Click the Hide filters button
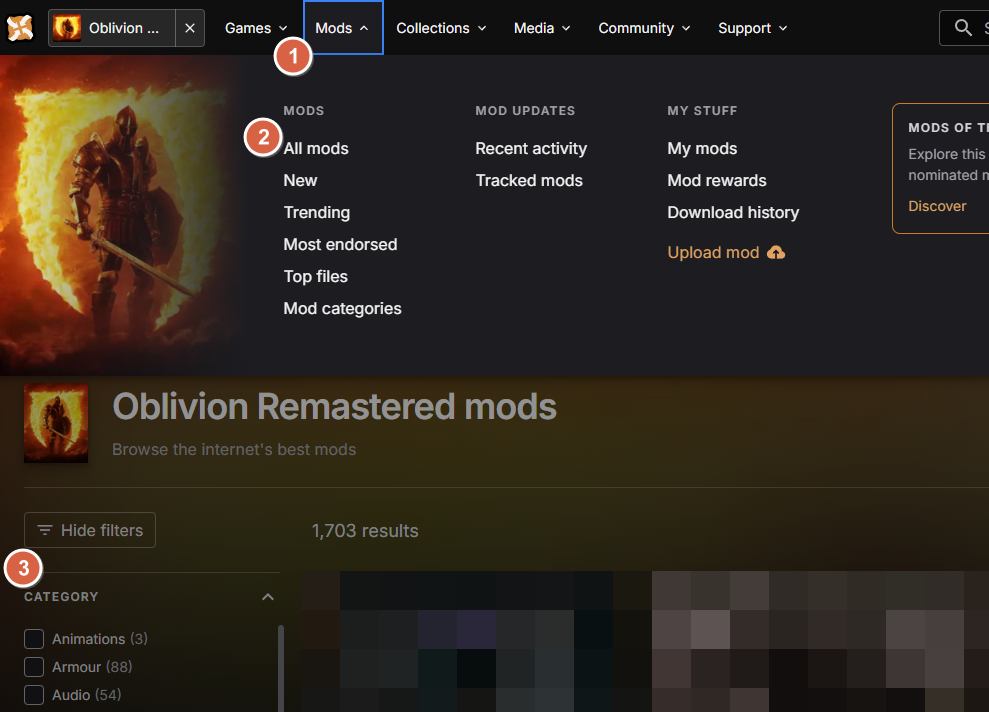The width and height of the screenshot is (989, 712). [x=90, y=530]
